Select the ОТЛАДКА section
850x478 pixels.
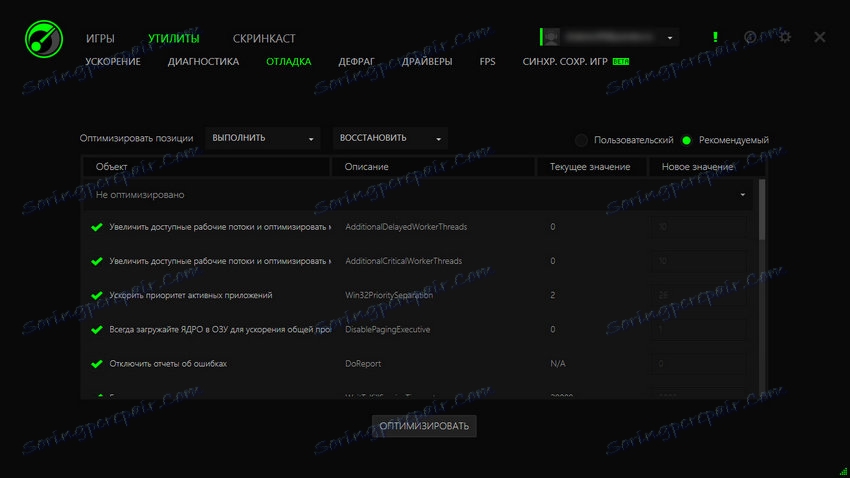point(288,62)
